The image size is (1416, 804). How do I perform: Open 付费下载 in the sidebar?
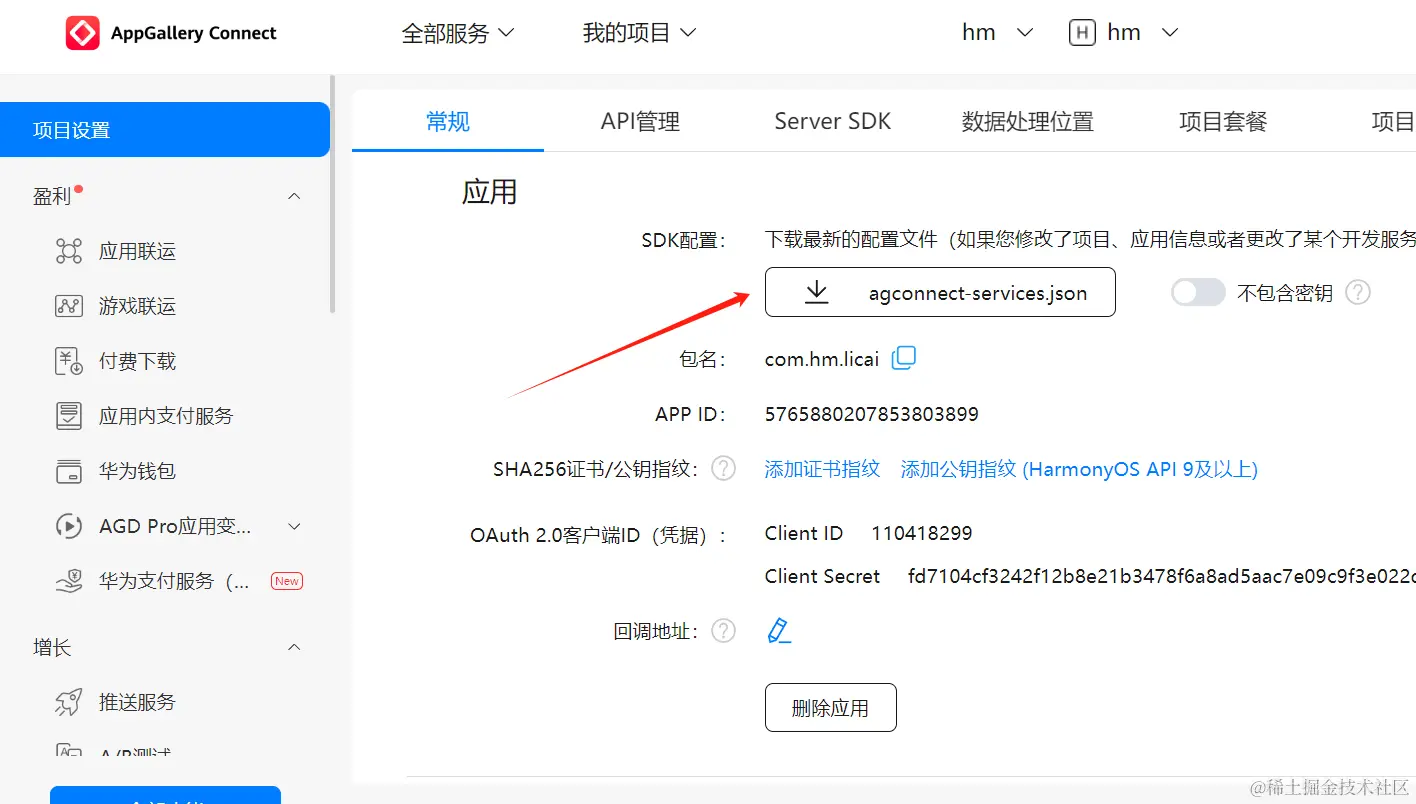click(137, 361)
